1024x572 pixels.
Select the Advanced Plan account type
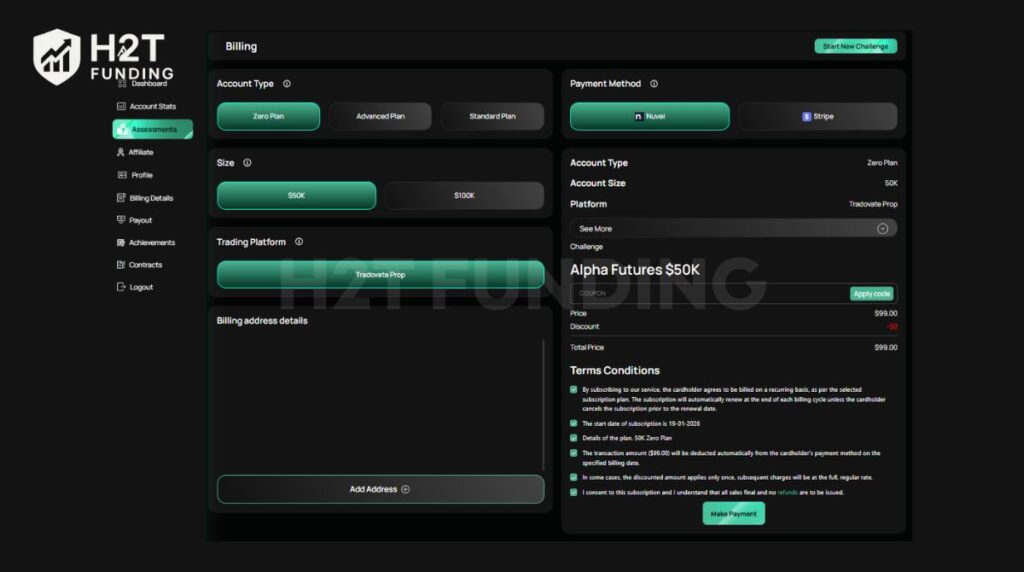pyautogui.click(x=380, y=116)
